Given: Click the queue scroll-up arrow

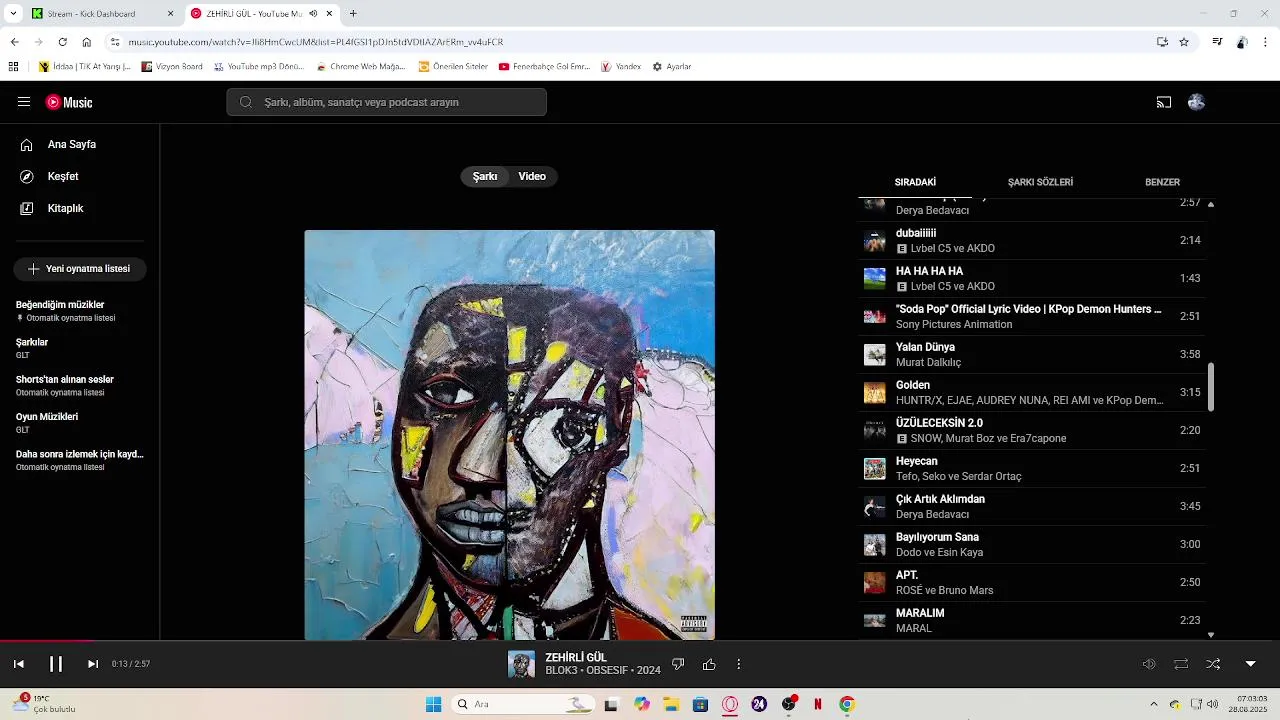Looking at the screenshot, I should click(1211, 204).
